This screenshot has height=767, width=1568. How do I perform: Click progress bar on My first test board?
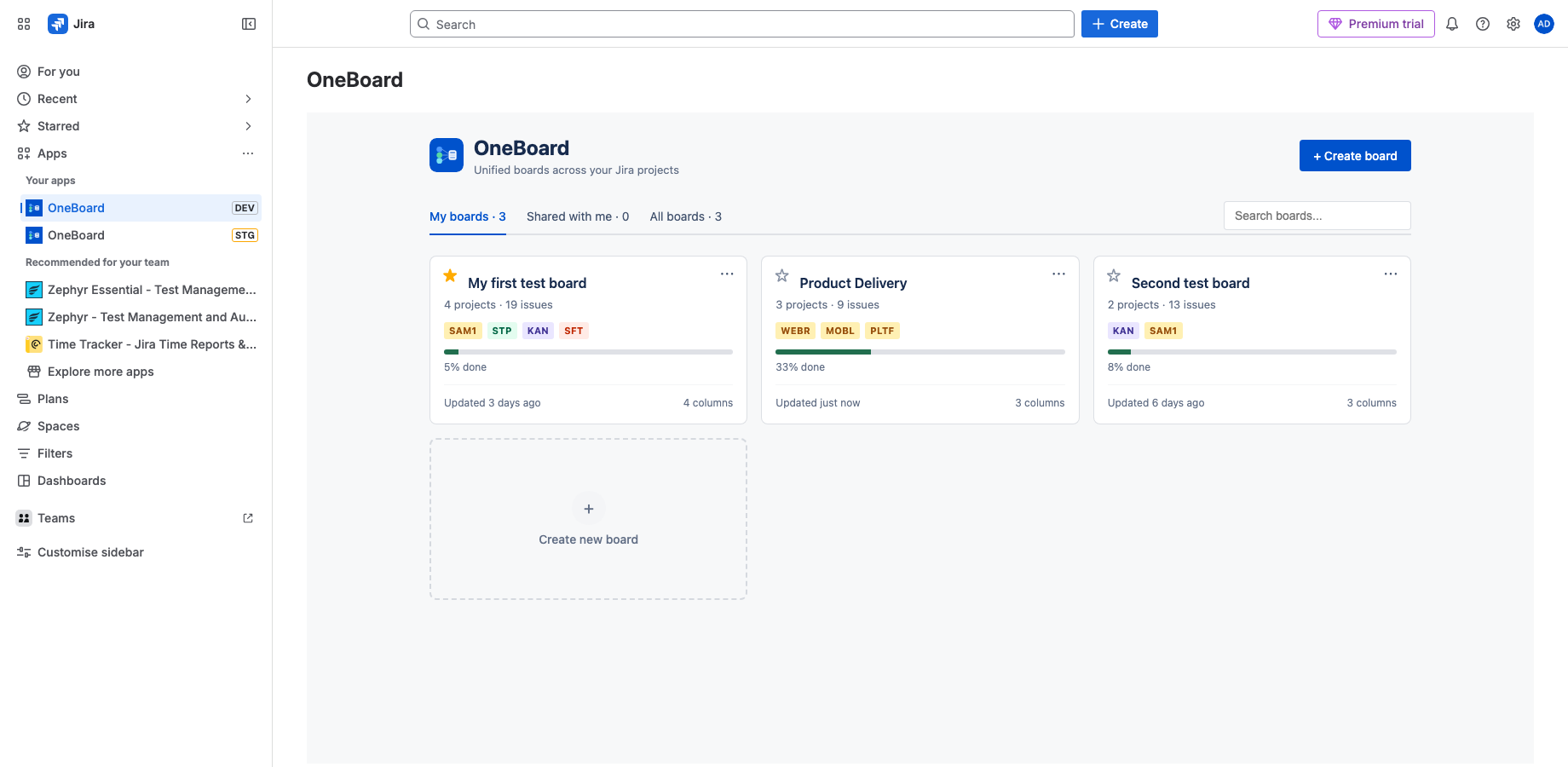[x=588, y=352]
